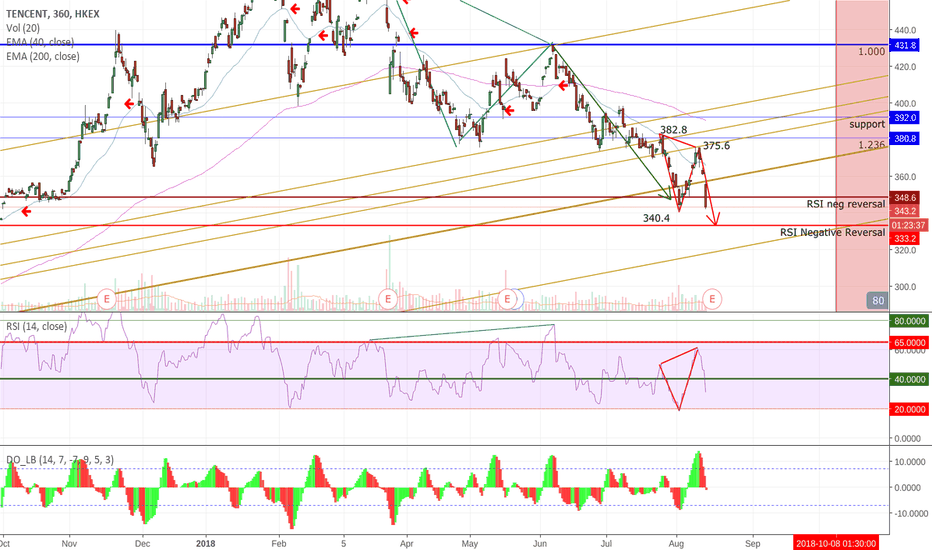The height and width of the screenshot is (550, 932).
Task: Click the Vol (20) indicator legend
Action: pos(23,28)
